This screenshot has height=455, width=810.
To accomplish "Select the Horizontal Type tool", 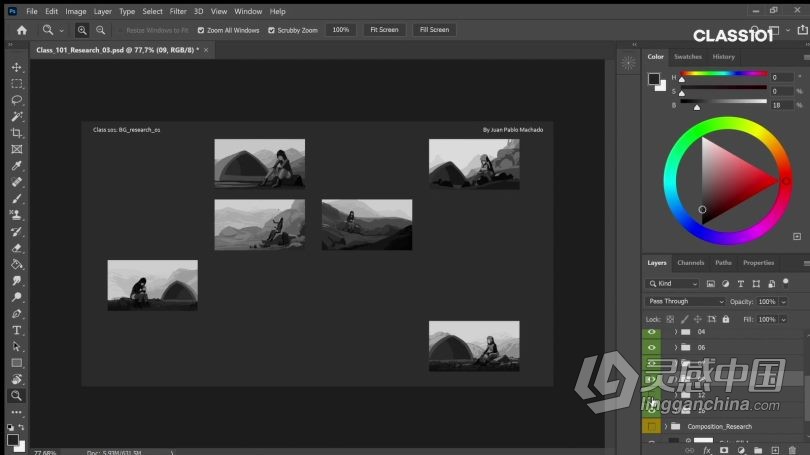I will pyautogui.click(x=17, y=330).
